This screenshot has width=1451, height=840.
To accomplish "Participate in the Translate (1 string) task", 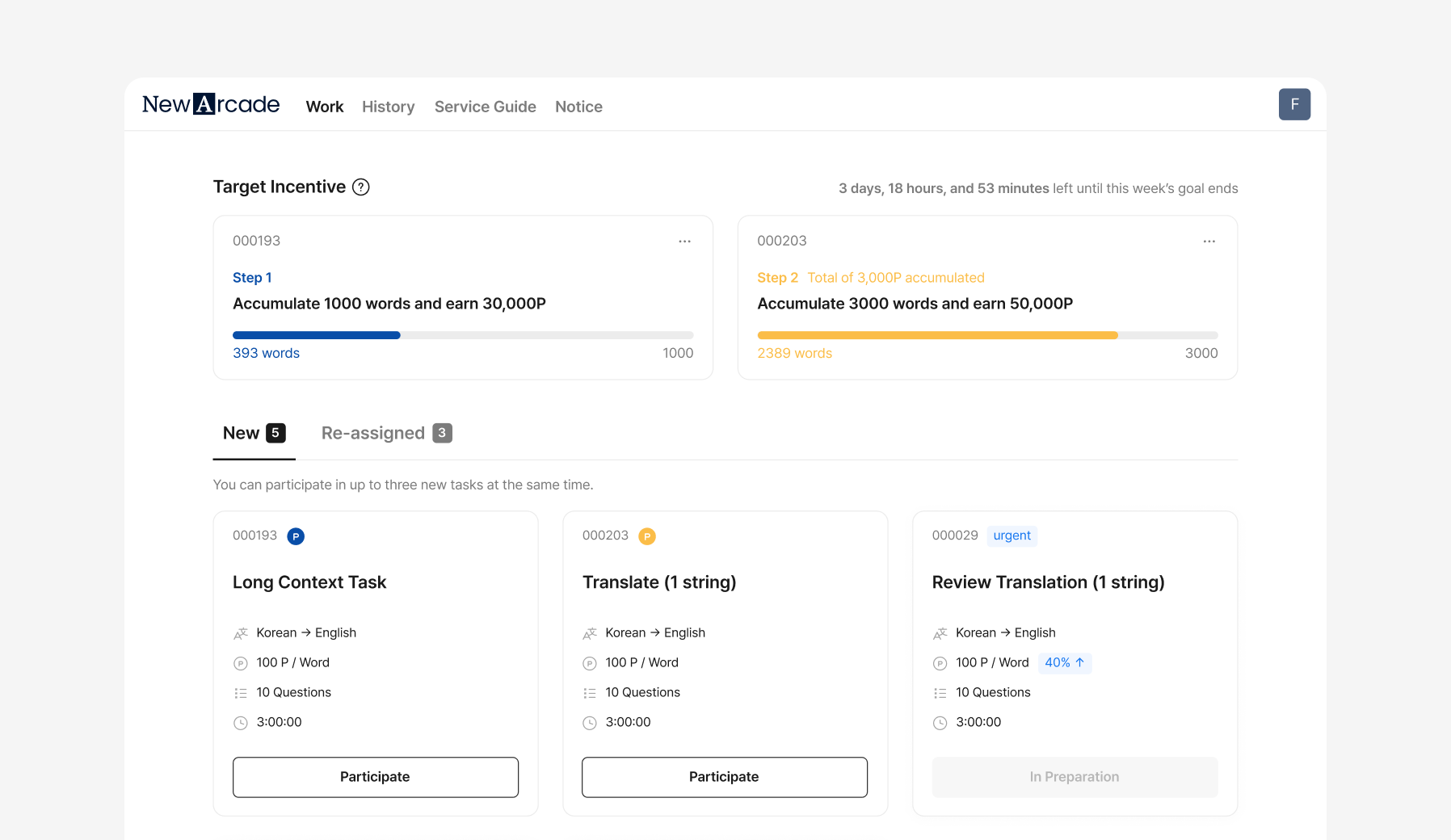I will click(725, 777).
